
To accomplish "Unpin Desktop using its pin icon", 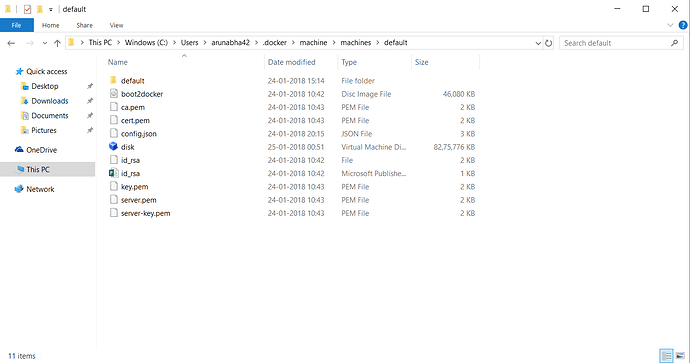I will [x=90, y=86].
